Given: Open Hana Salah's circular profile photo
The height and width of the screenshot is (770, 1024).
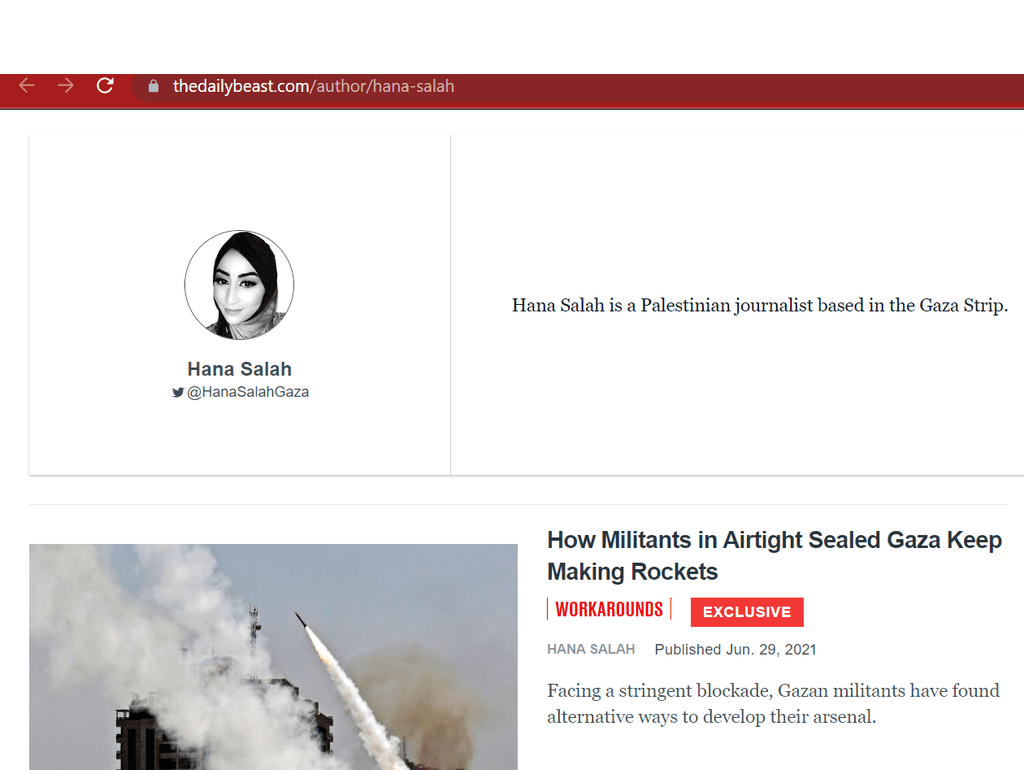Looking at the screenshot, I should [x=239, y=285].
